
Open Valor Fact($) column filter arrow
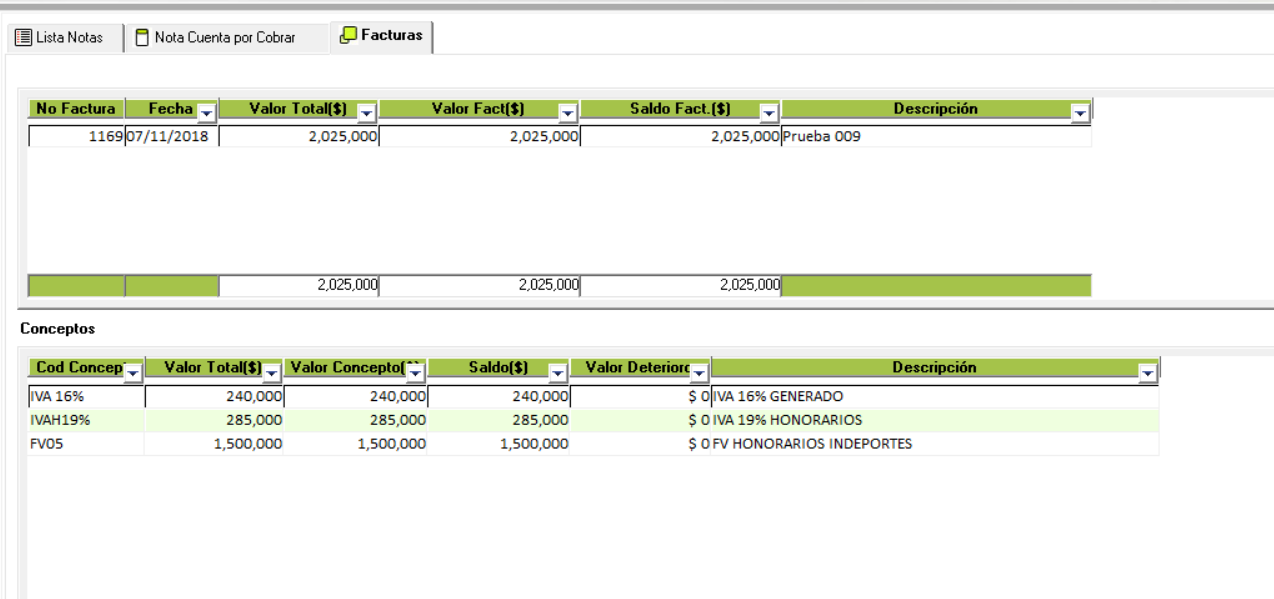click(567, 112)
